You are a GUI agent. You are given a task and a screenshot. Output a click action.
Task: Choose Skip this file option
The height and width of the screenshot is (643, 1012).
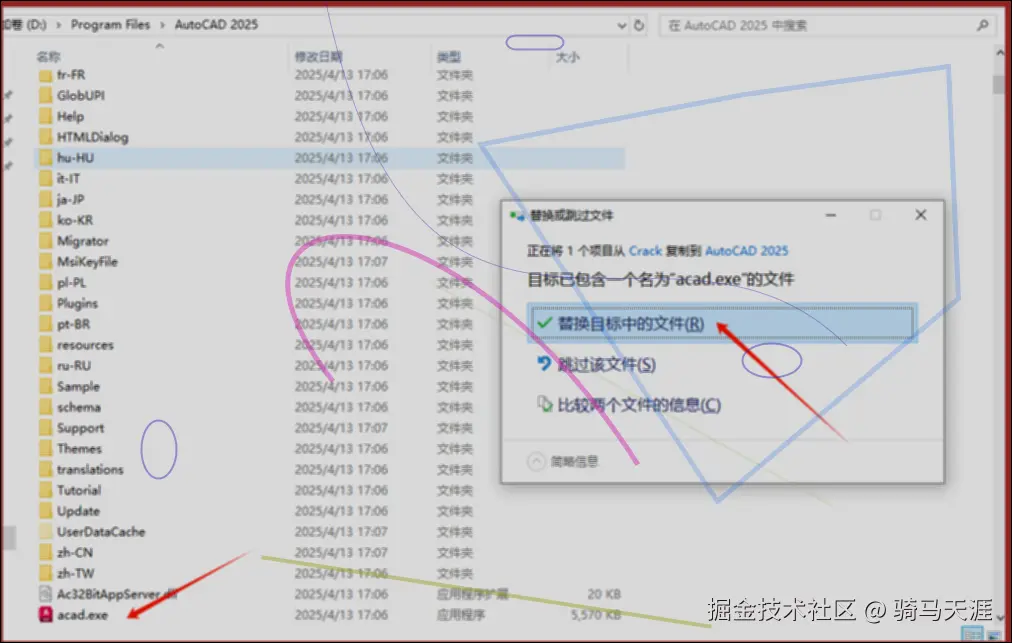point(606,365)
